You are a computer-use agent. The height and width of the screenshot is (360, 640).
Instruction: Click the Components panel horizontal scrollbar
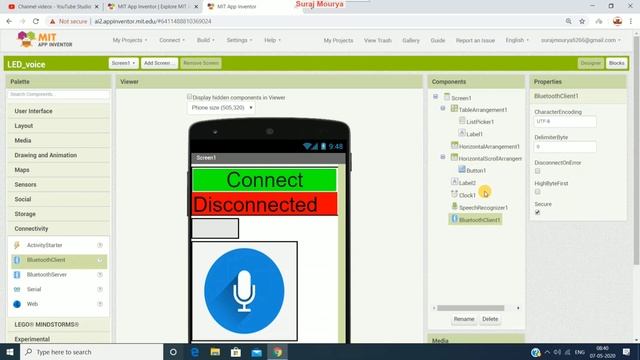(470, 308)
